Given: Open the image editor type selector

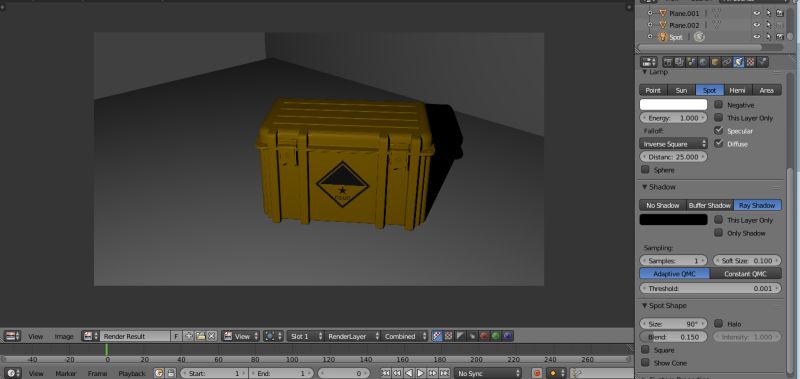Looking at the screenshot, I should 12,336.
